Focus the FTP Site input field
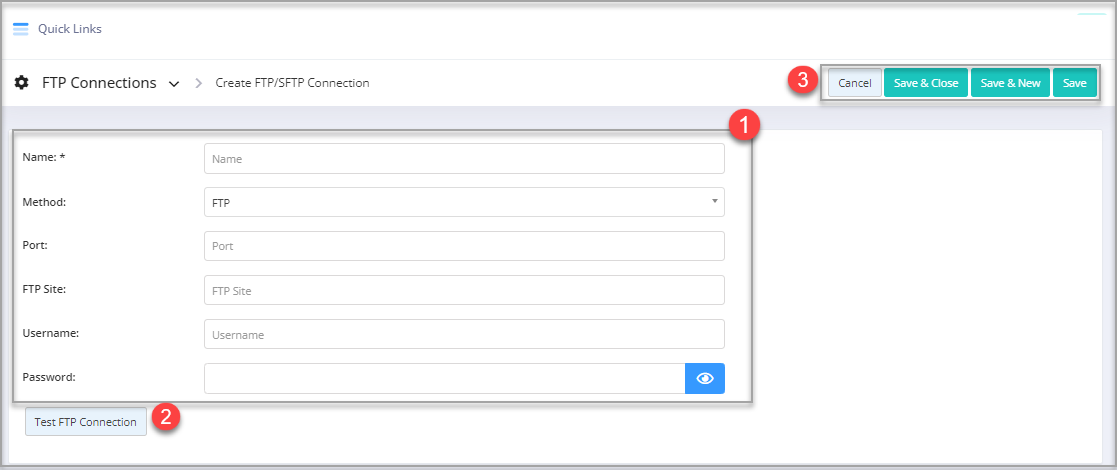This screenshot has height=470, width=1117. pyautogui.click(x=464, y=291)
